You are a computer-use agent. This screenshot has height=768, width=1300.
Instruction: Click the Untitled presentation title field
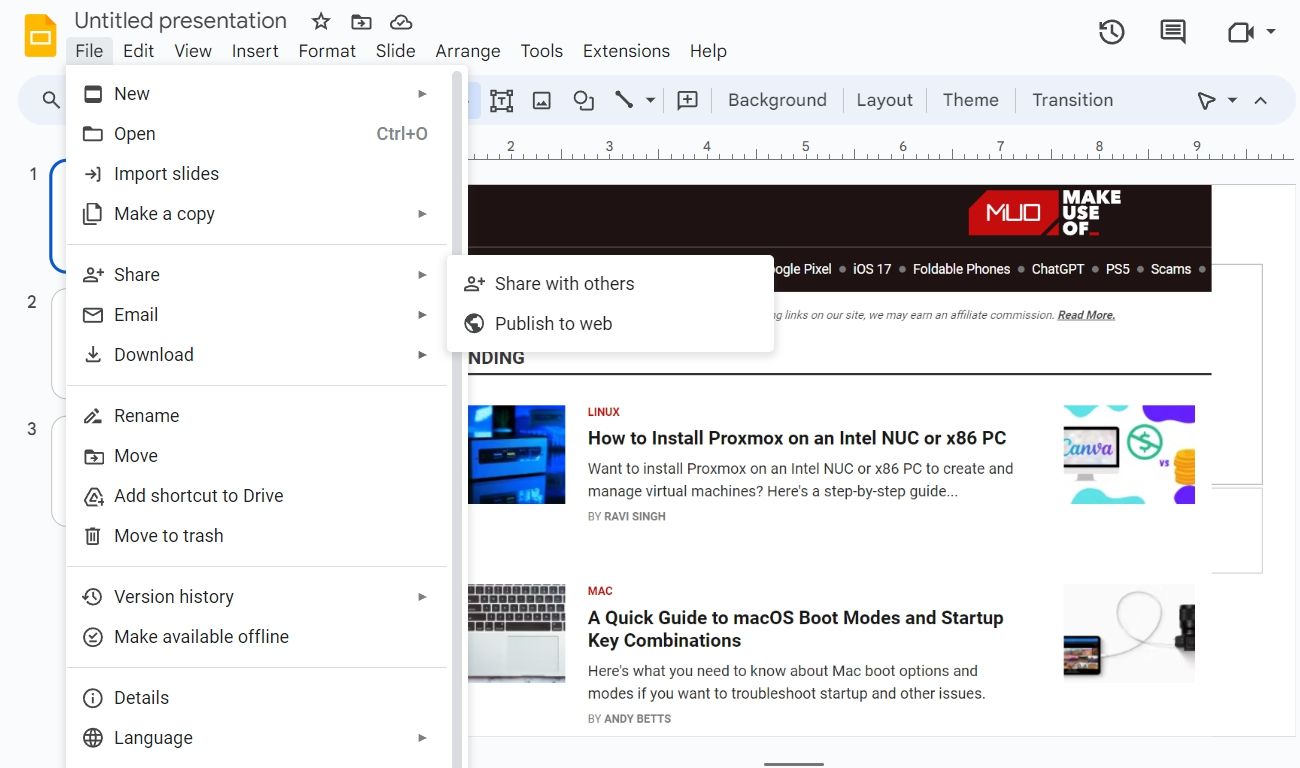tap(181, 21)
